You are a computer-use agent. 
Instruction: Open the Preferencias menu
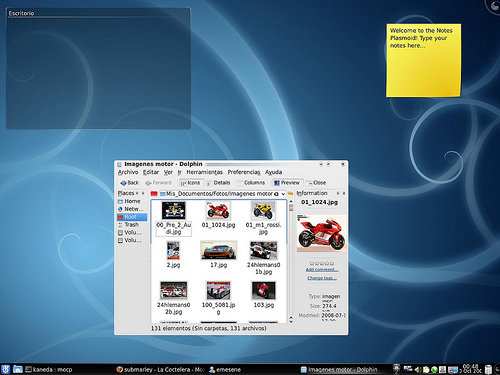click(x=244, y=172)
